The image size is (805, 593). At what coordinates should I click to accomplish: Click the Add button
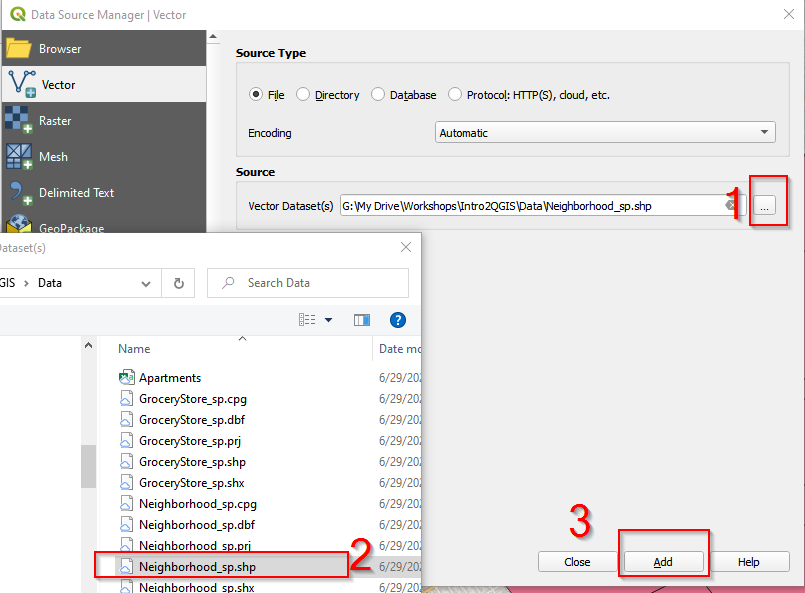click(663, 562)
